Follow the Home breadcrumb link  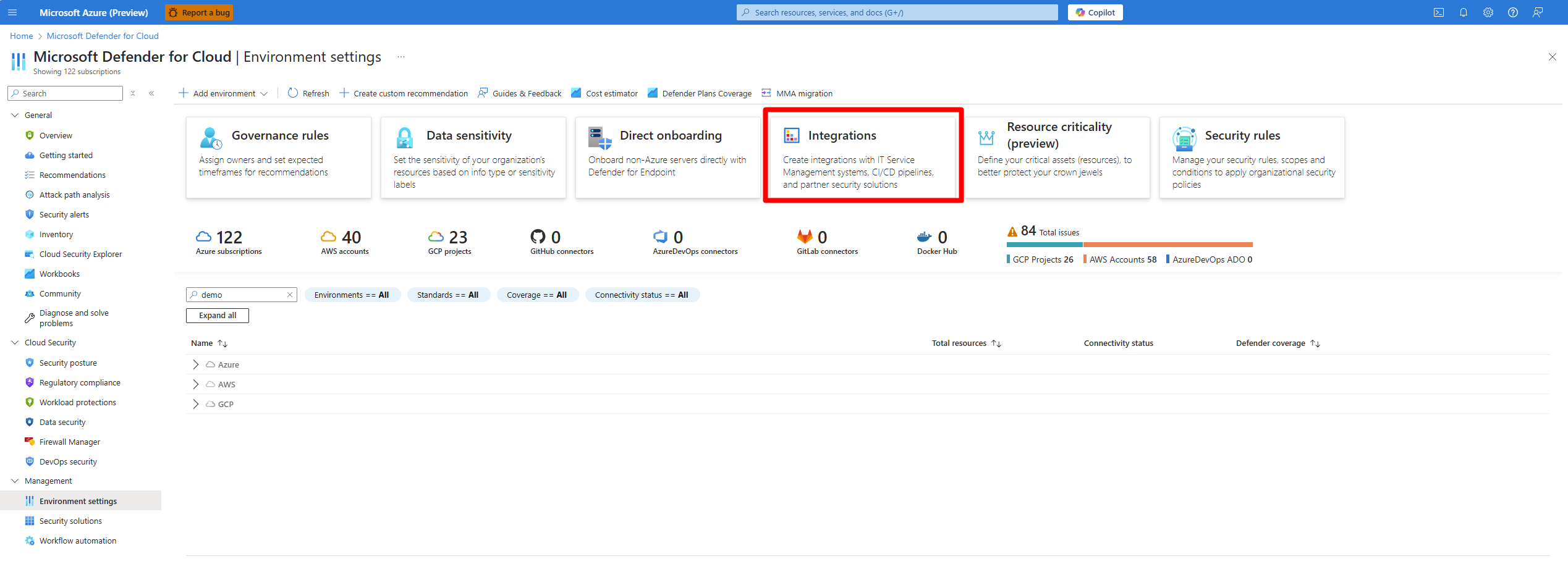(x=22, y=36)
